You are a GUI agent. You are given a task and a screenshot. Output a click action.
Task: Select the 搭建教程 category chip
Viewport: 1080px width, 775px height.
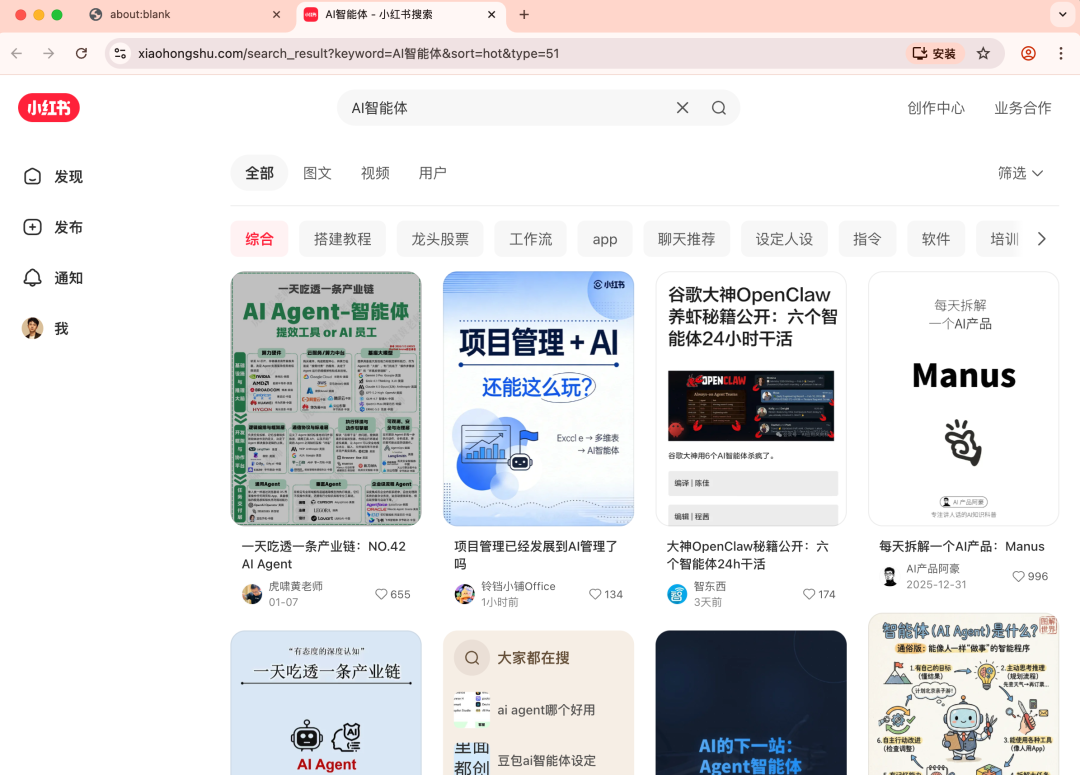(342, 239)
